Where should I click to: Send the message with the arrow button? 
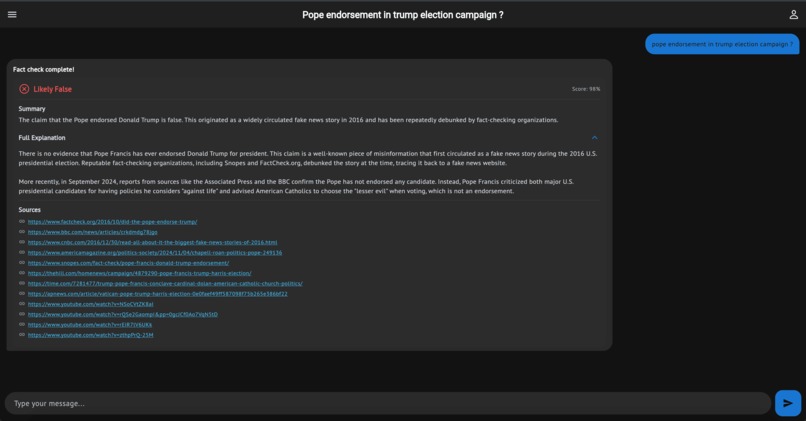[787, 403]
